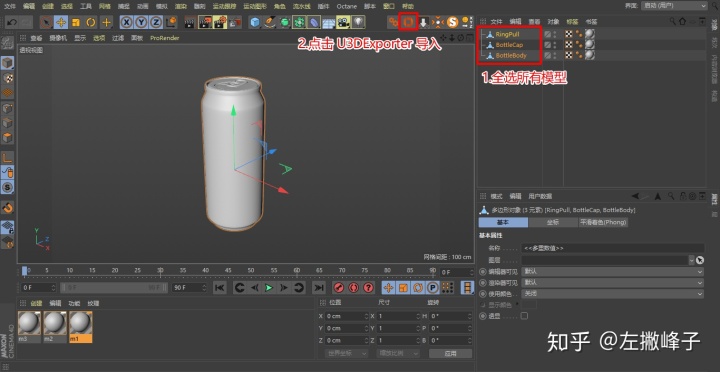Screen dimensions: 720x372
Task: Open the 启动(用户) layout dropdown
Action: 675,6
